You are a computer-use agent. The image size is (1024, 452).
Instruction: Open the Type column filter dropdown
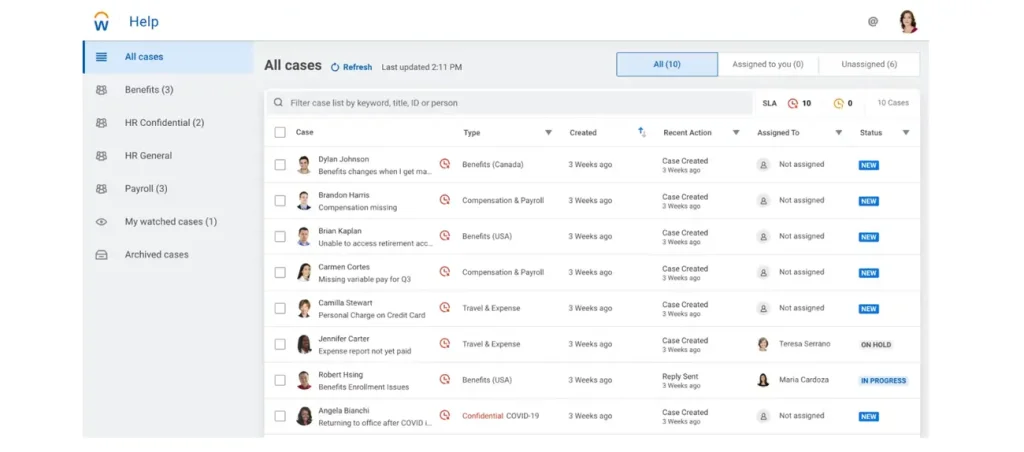point(548,132)
